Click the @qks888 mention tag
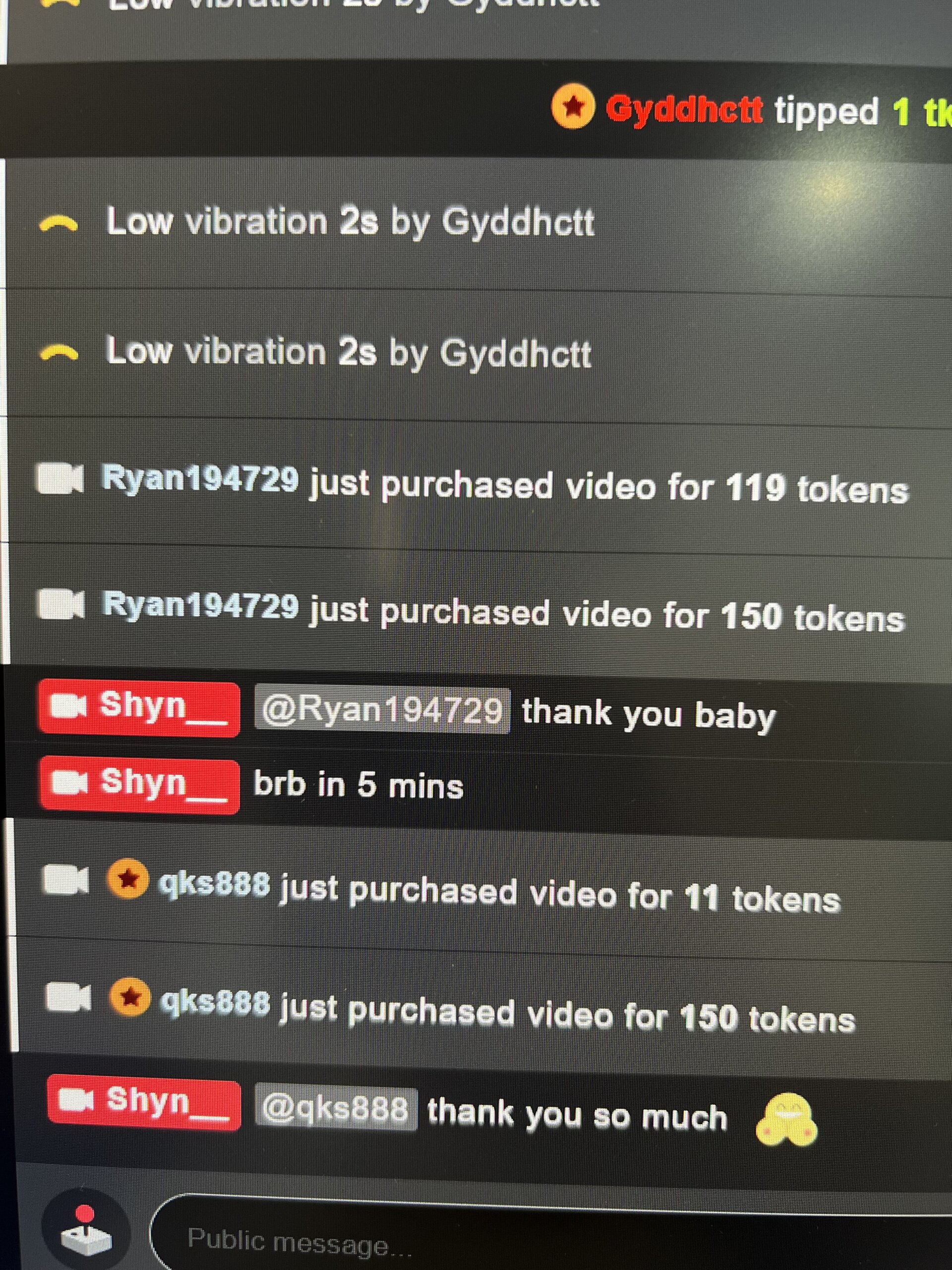952x1270 pixels. (x=336, y=1107)
